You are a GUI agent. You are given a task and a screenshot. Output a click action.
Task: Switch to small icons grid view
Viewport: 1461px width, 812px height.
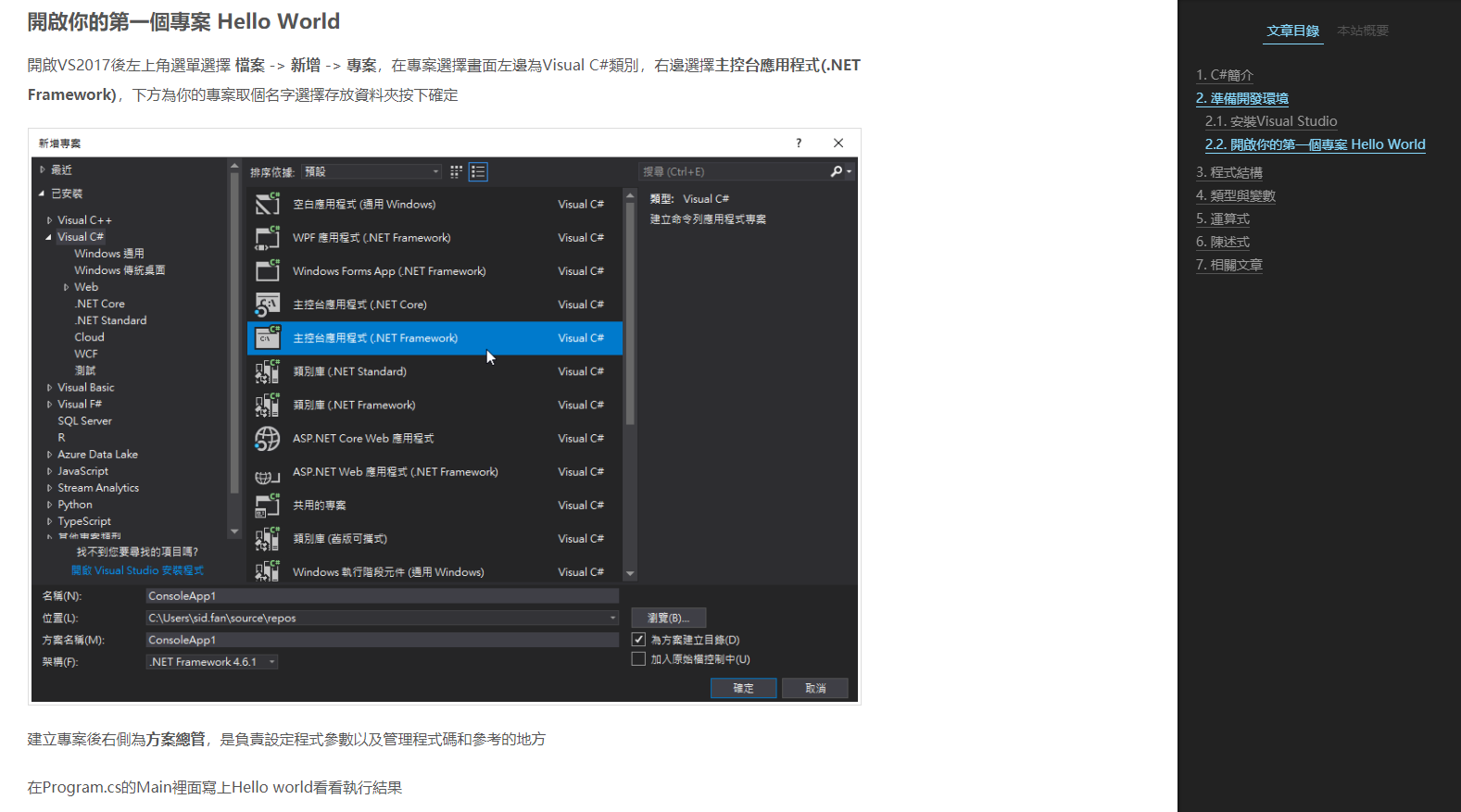point(456,172)
